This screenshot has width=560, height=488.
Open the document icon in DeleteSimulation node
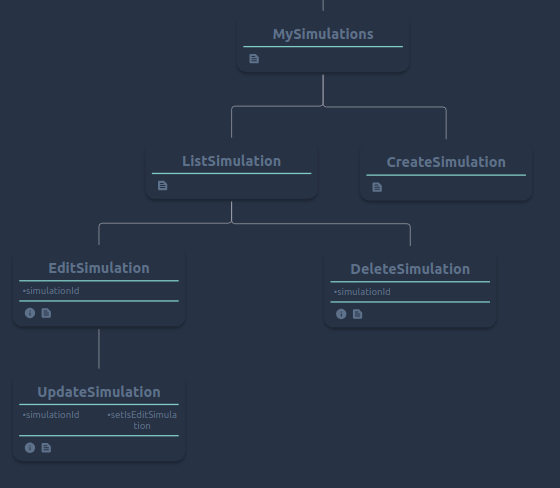tap(358, 314)
